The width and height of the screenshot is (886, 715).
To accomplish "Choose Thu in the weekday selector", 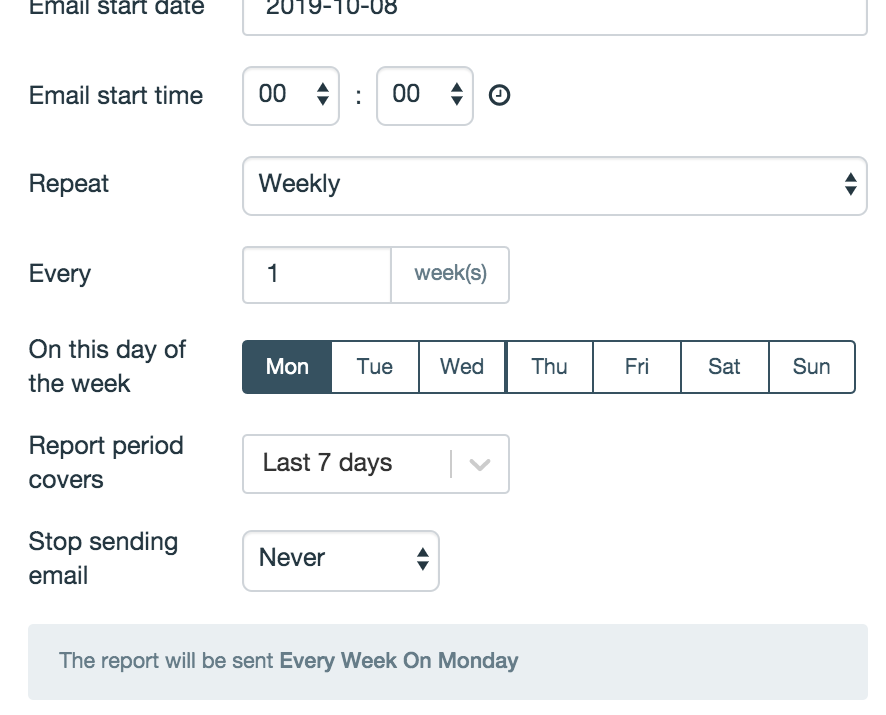I will (550, 367).
